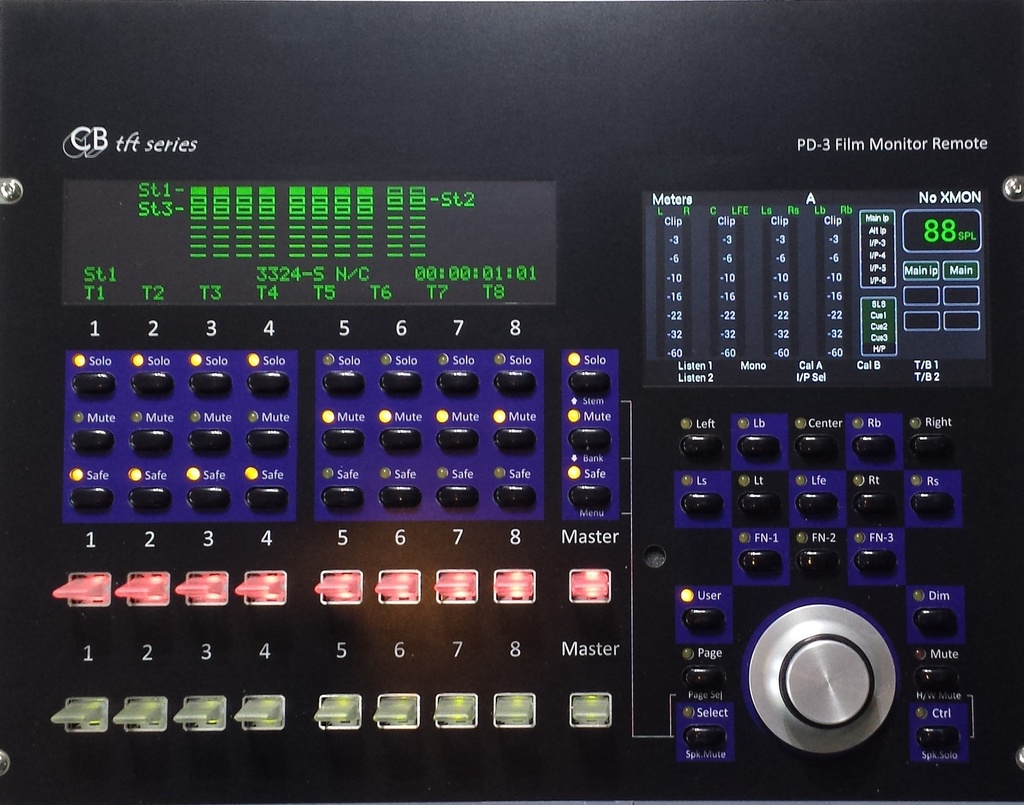Viewport: 1024px width, 805px height.
Task: Choose H/P in the cue list
Action: 878,349
